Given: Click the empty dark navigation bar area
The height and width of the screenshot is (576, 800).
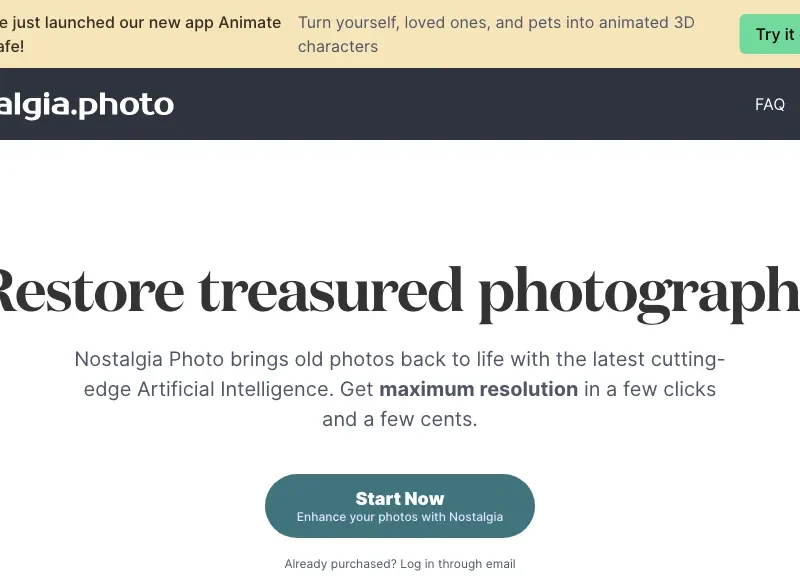Looking at the screenshot, I should click(460, 104).
